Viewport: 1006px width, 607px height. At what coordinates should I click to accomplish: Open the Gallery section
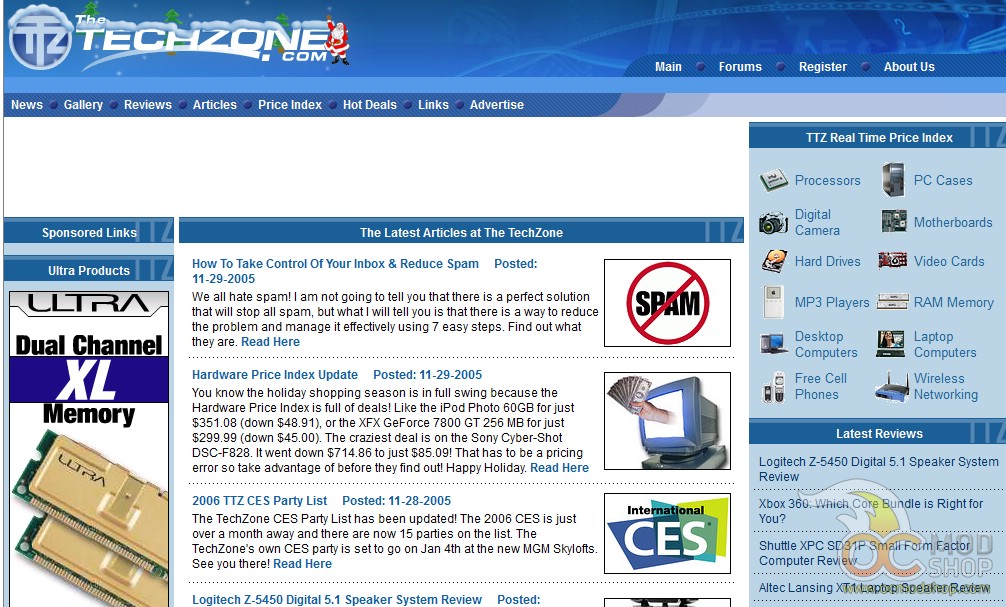point(83,105)
